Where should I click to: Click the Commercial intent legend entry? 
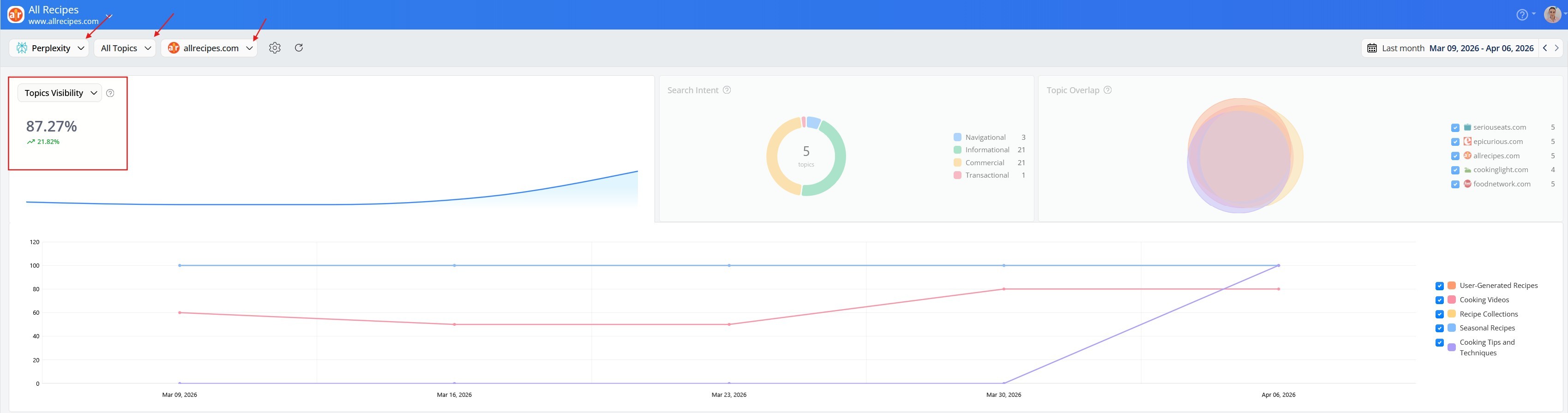(x=990, y=162)
